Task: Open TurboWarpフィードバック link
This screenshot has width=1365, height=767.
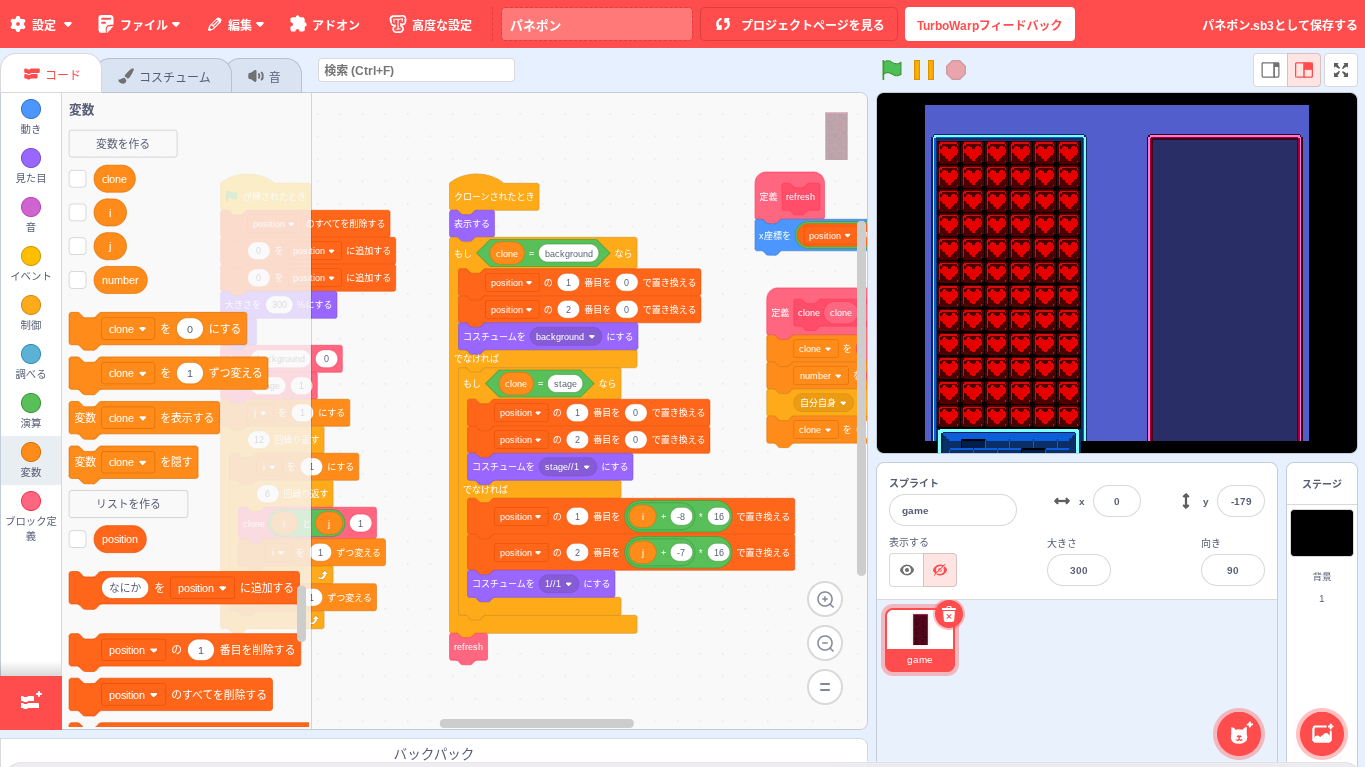Action: 990,24
